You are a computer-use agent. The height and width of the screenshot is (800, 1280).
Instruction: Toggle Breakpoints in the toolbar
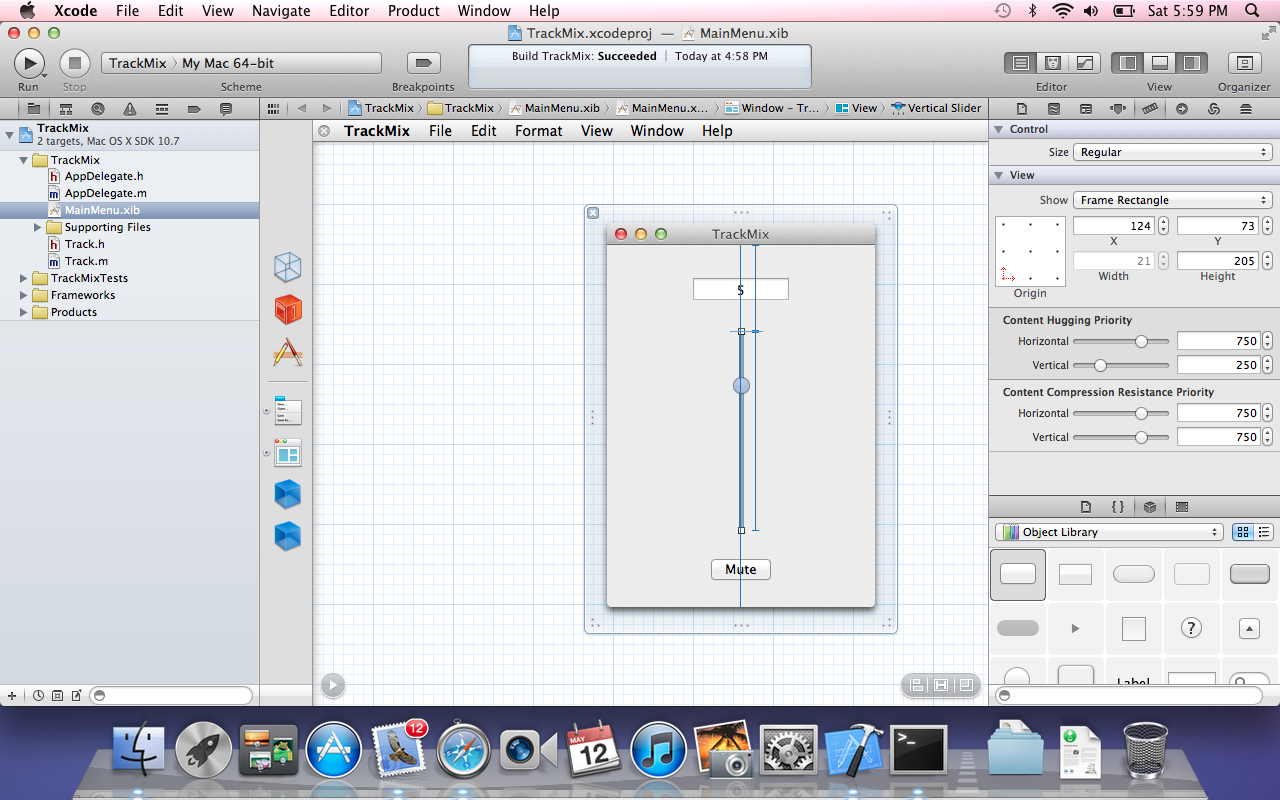pos(423,63)
